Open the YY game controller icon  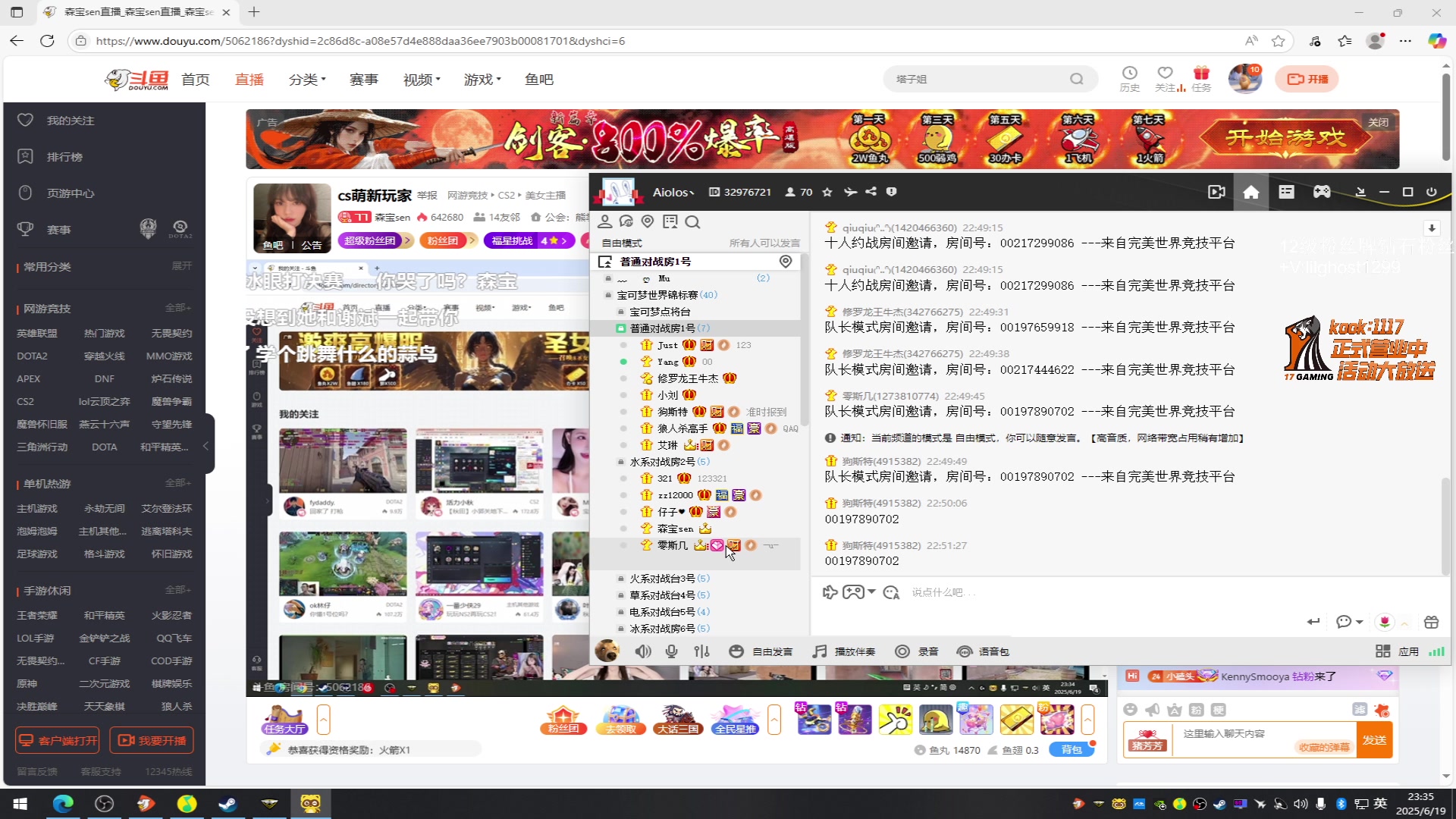tap(1322, 193)
